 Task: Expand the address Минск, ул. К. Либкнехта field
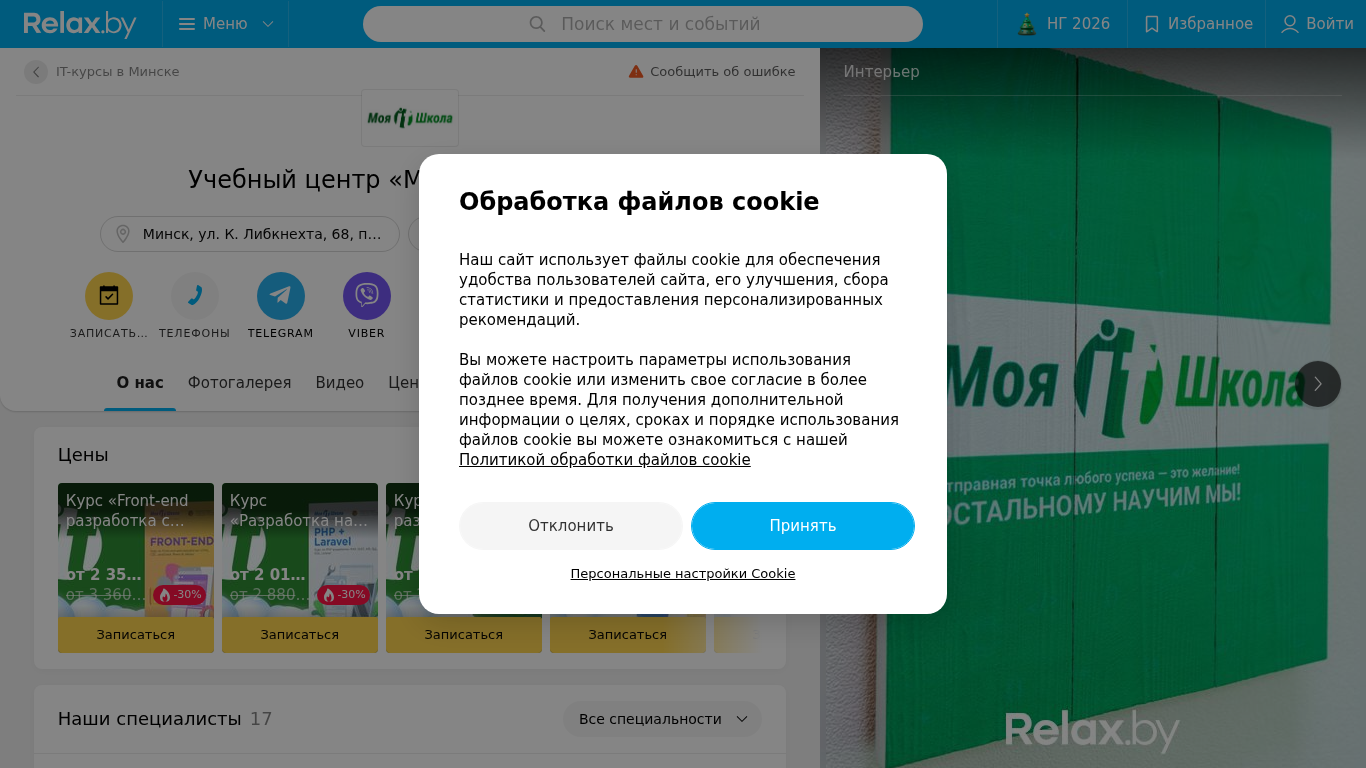(250, 234)
